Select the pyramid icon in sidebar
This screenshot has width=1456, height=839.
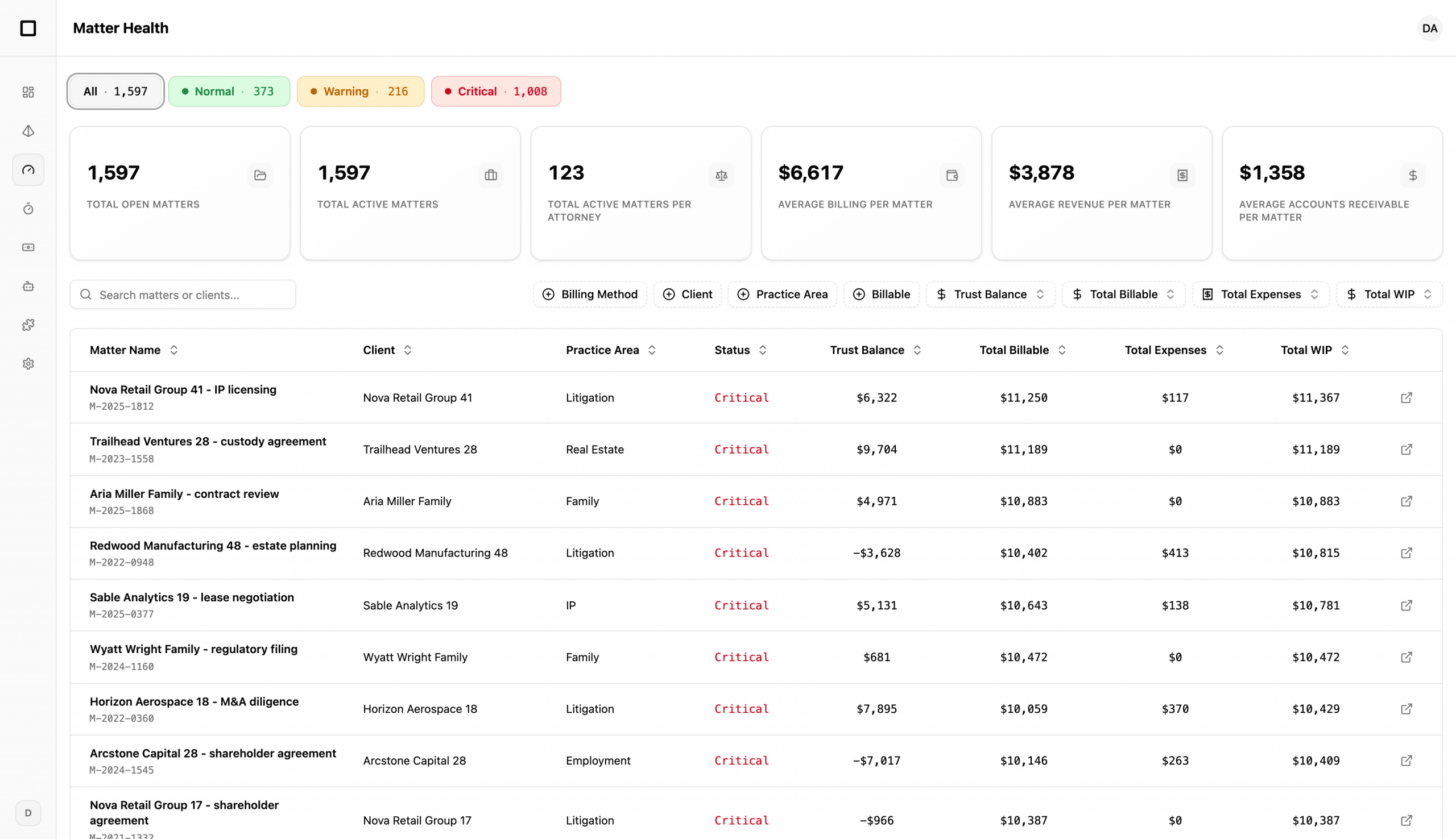point(28,131)
